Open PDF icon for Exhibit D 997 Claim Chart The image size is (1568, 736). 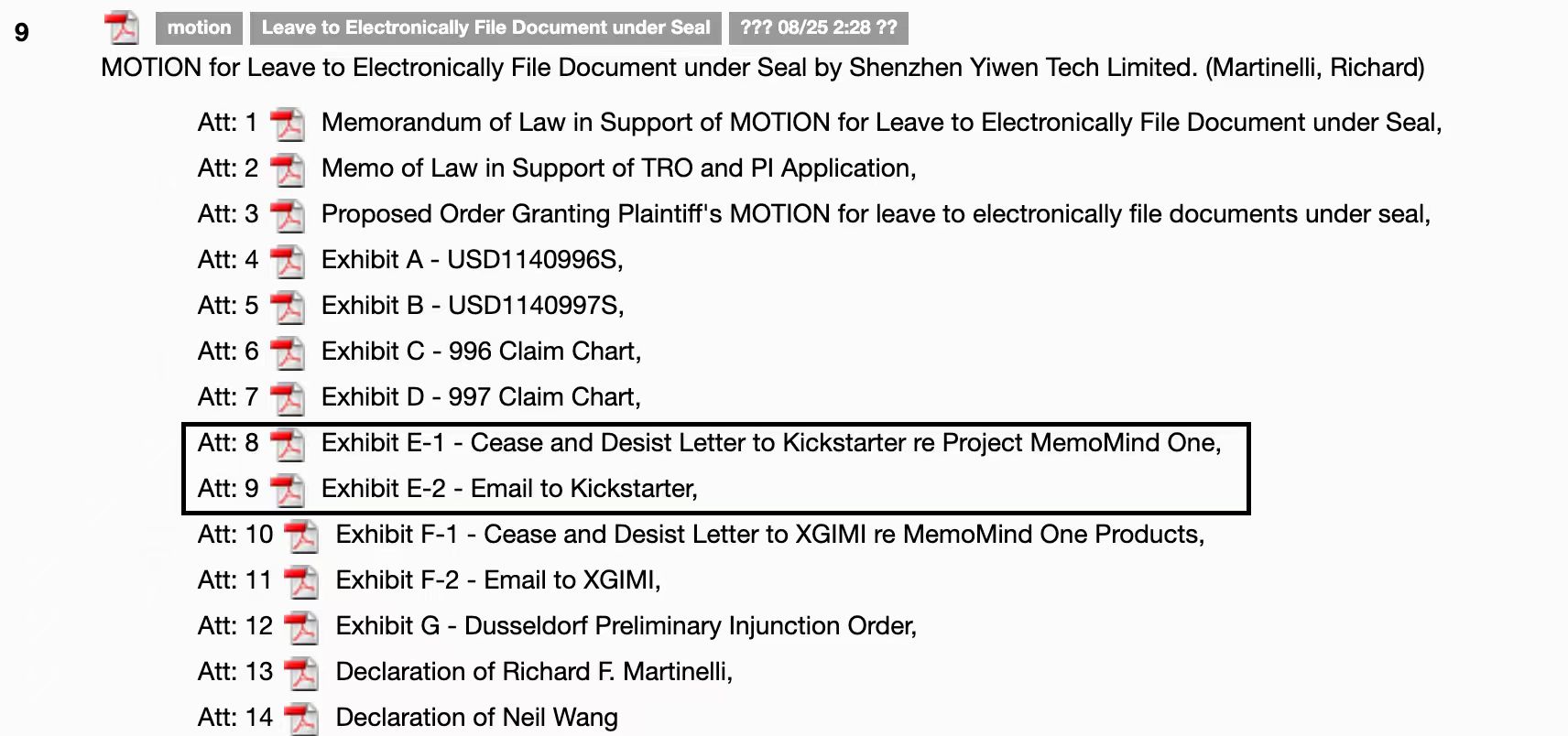288,398
